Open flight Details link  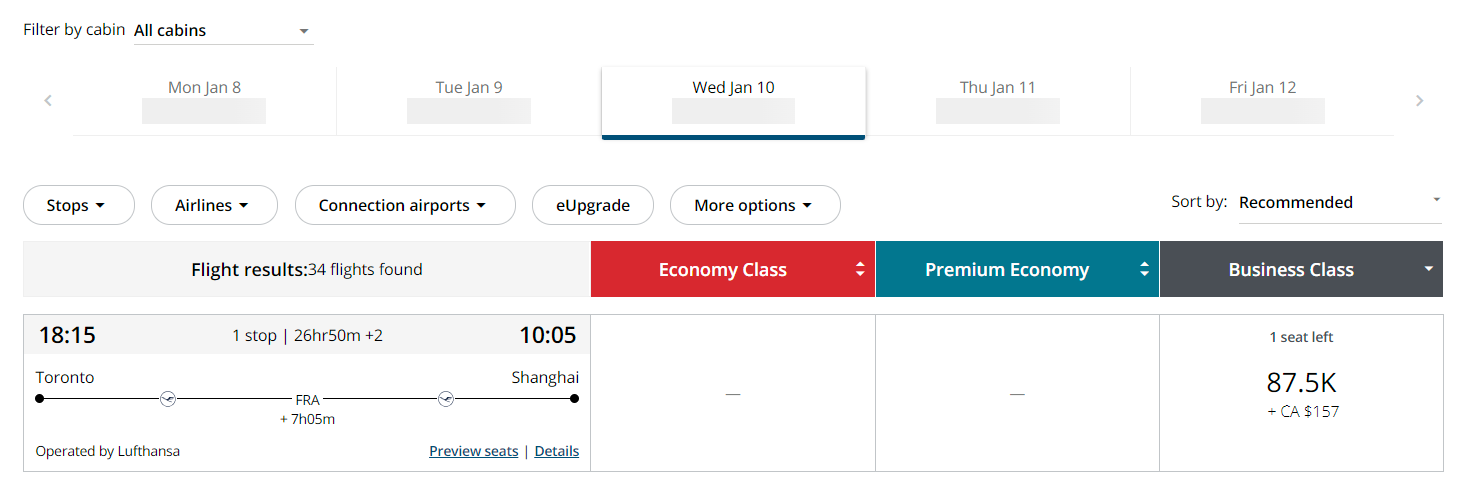point(557,451)
